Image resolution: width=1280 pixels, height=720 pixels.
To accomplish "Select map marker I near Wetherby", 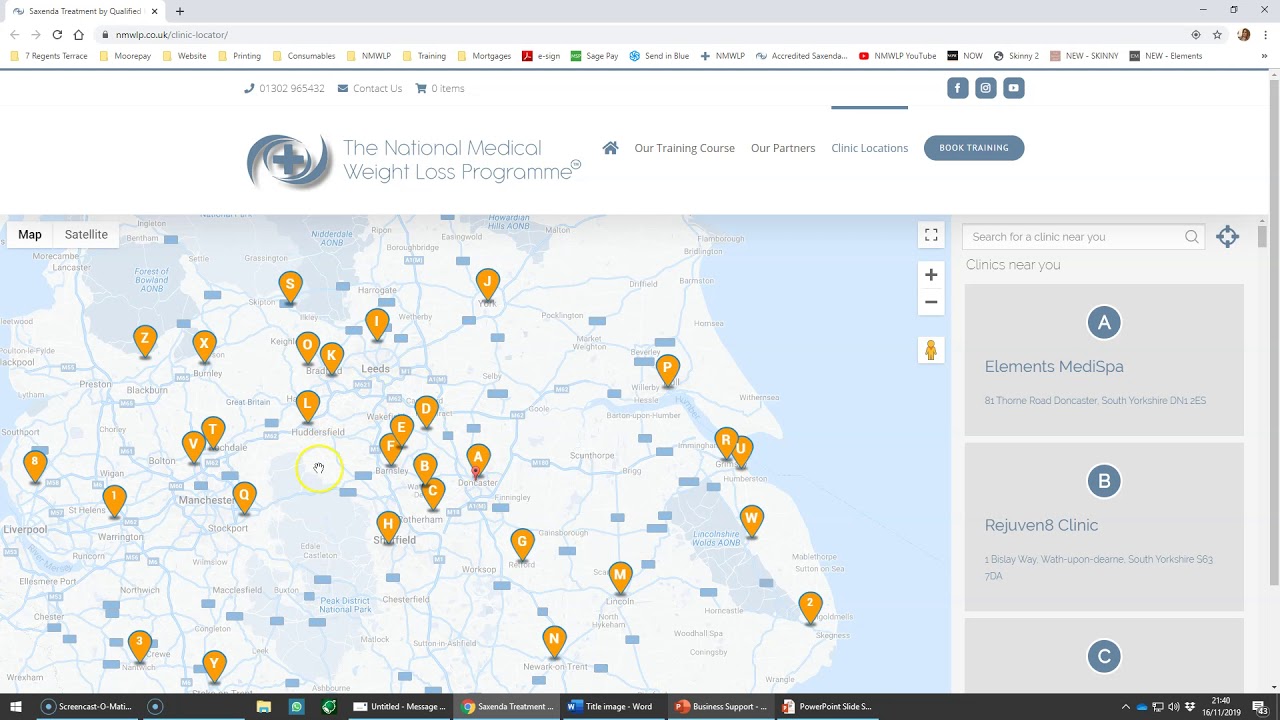I will [377, 325].
